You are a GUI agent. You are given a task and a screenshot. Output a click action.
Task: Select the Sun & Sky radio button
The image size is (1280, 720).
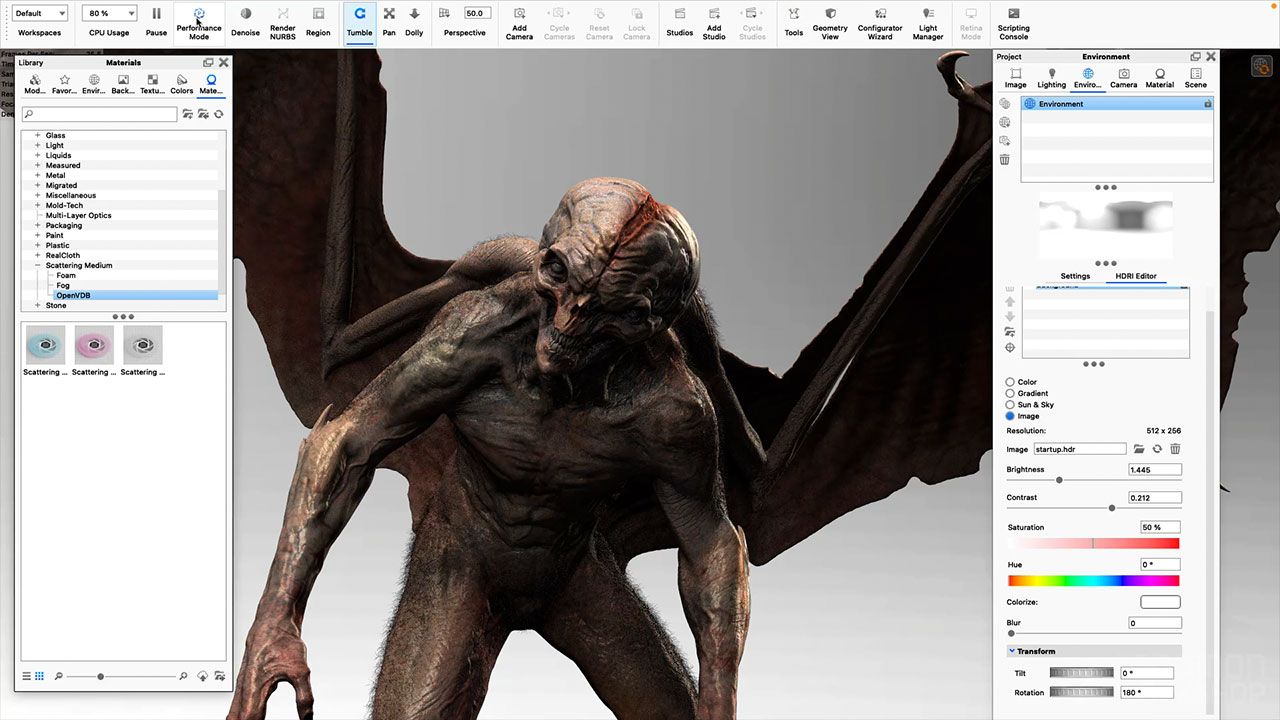[x=1010, y=405]
